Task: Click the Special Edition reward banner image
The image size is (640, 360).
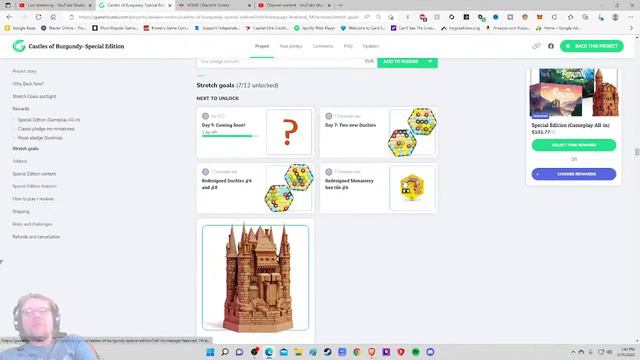Action: pyautogui.click(x=574, y=93)
